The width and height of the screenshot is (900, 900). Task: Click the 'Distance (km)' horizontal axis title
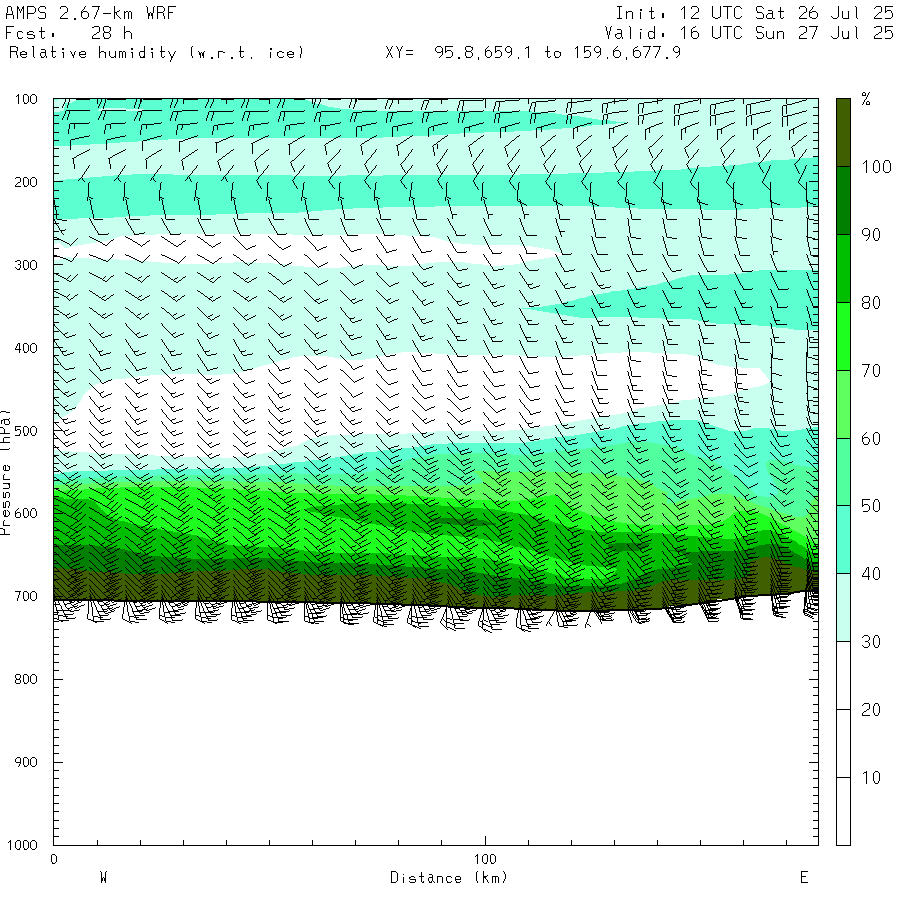click(449, 878)
